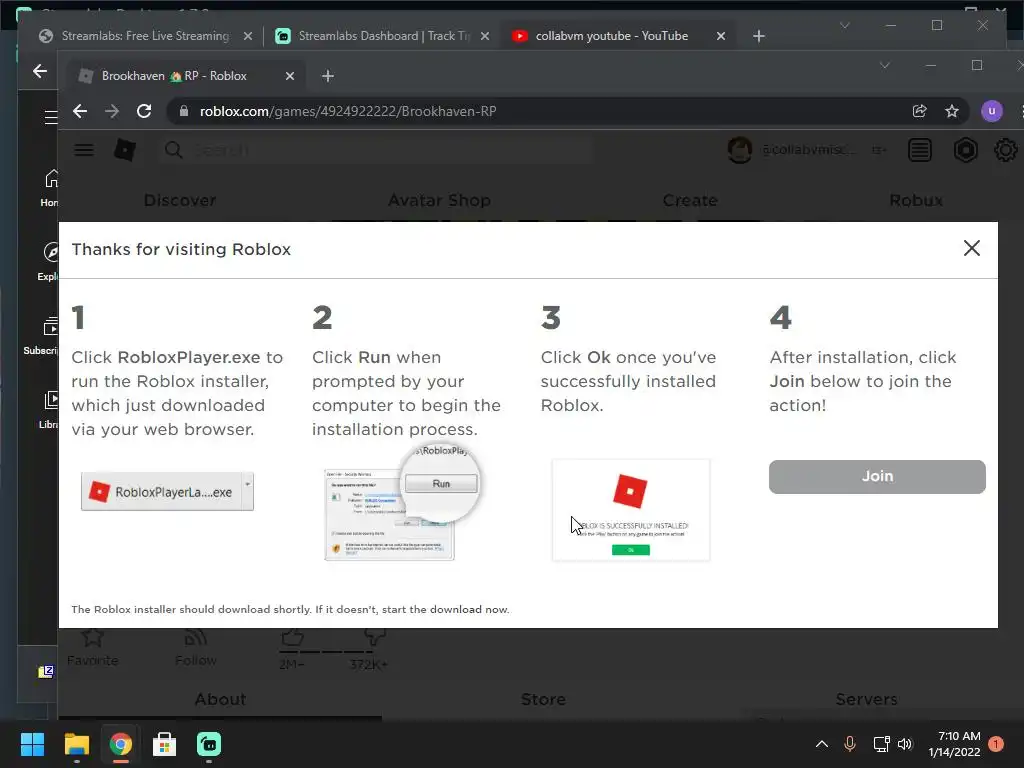Open the clock showing 7:10 AM
Screen dimensions: 1024x768
point(954,744)
